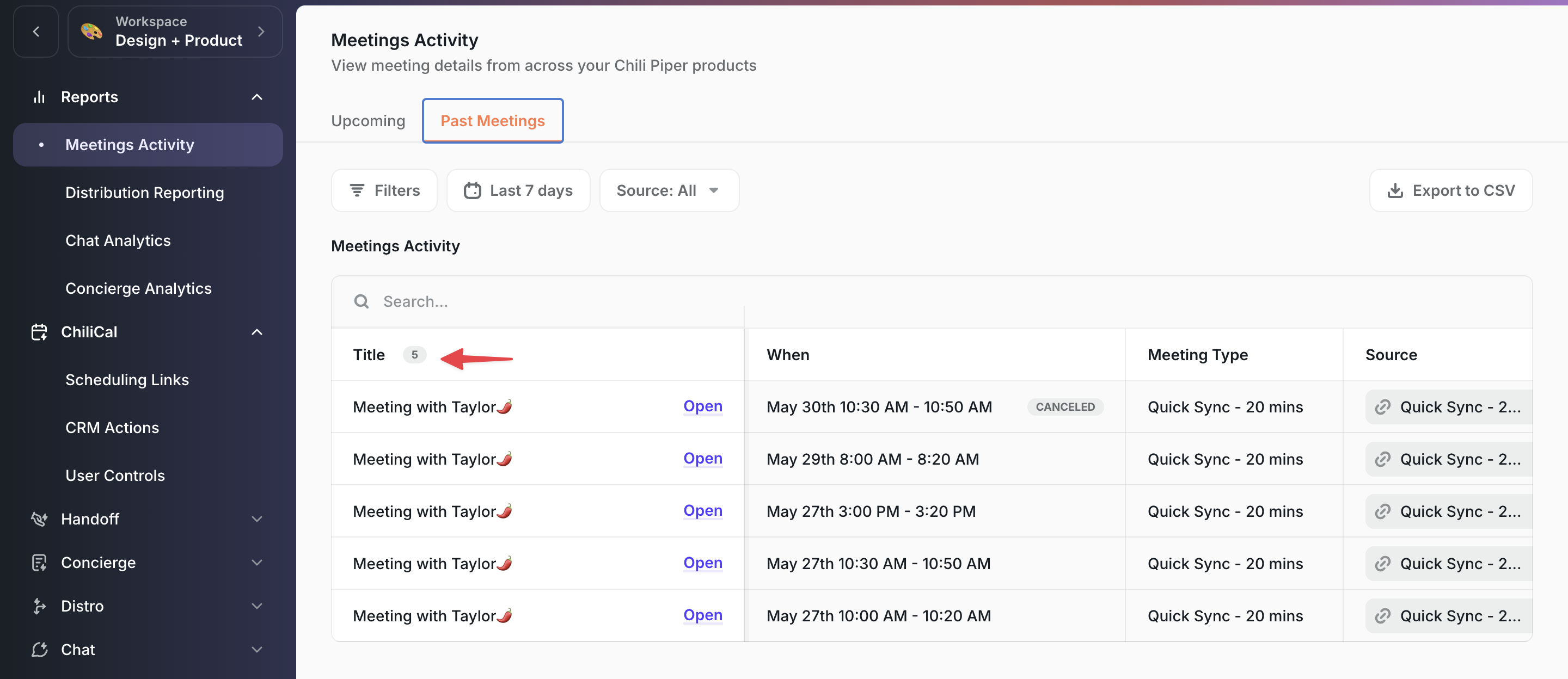Collapse the Reports section chevron

point(257,97)
